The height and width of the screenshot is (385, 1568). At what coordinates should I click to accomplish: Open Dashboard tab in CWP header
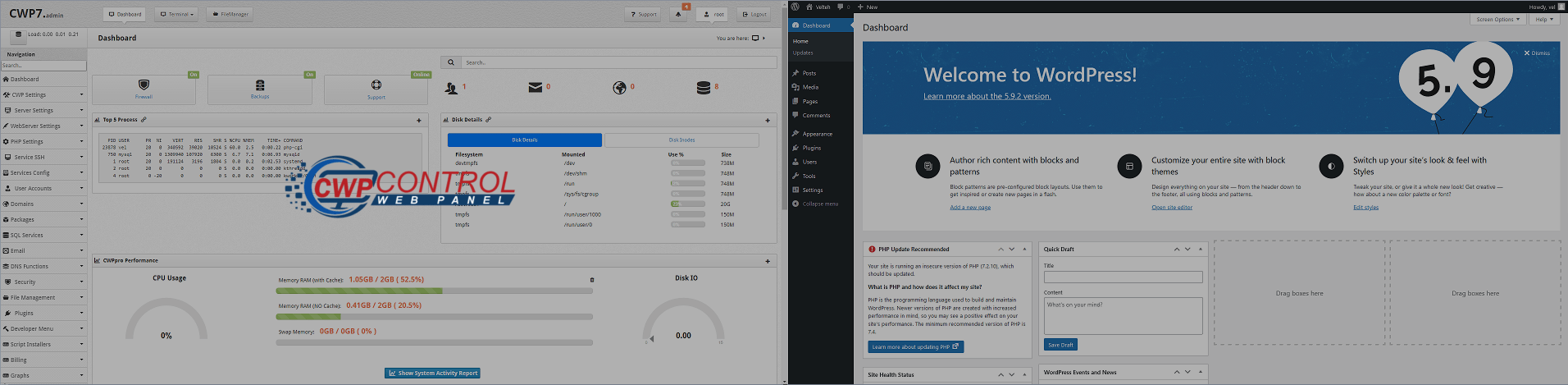125,14
